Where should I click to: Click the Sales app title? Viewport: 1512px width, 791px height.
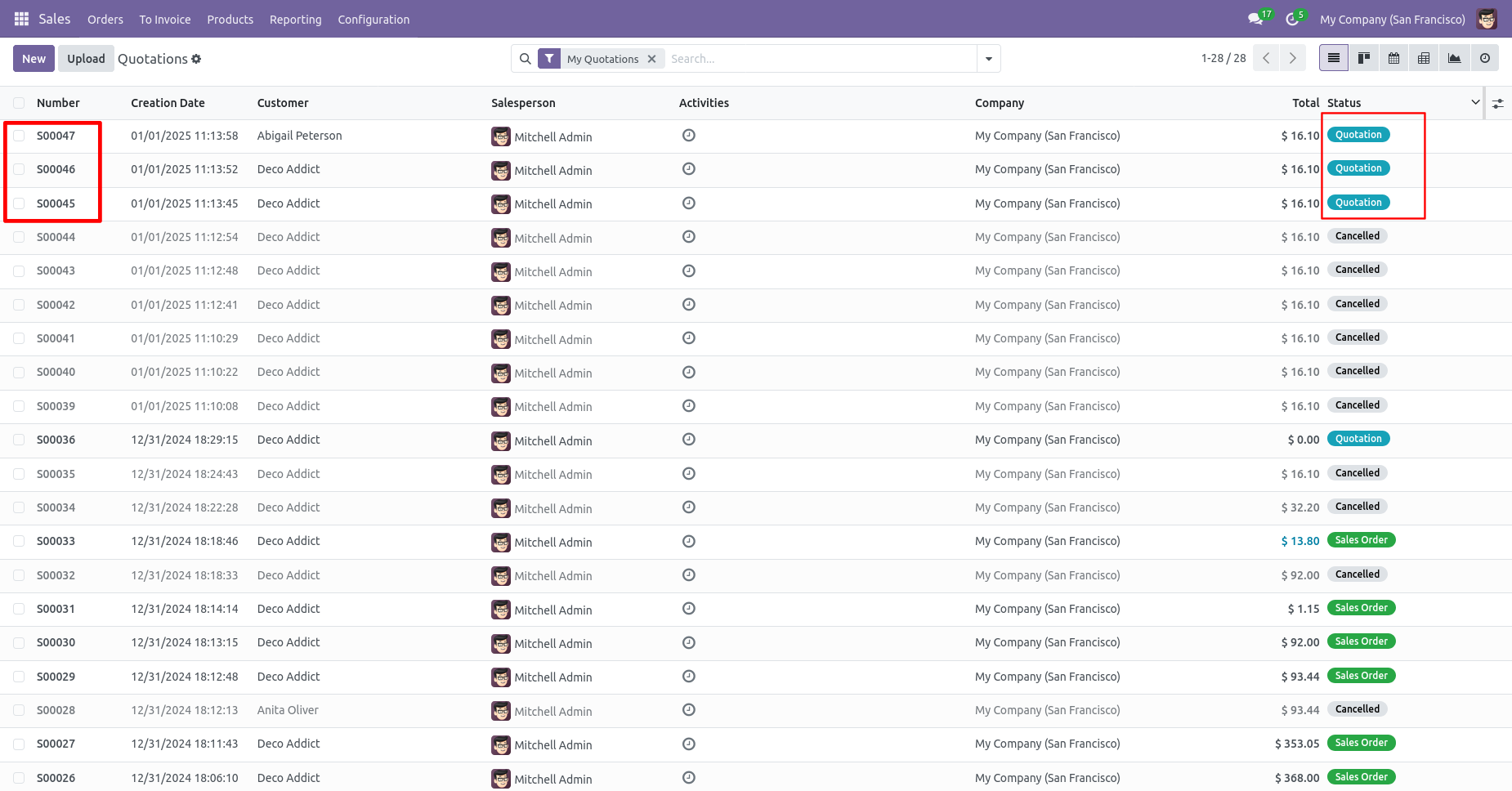point(55,19)
